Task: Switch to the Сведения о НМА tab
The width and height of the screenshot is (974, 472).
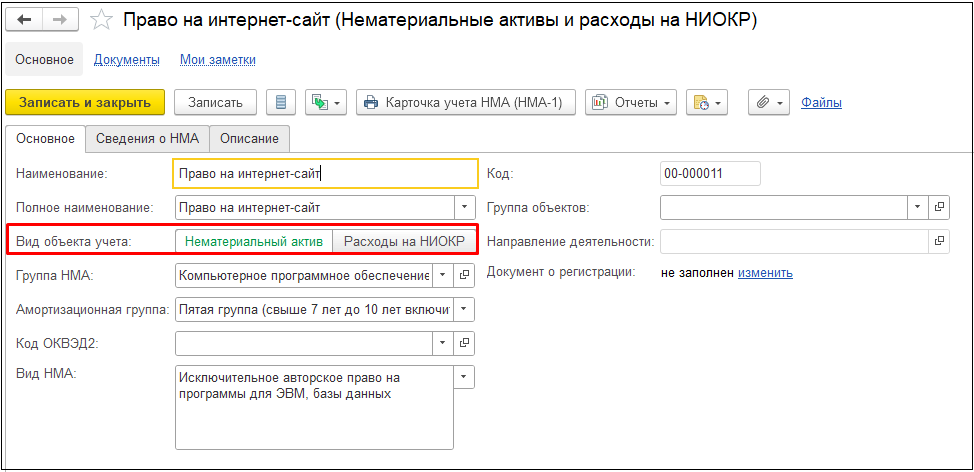Action: pyautogui.click(x=147, y=139)
